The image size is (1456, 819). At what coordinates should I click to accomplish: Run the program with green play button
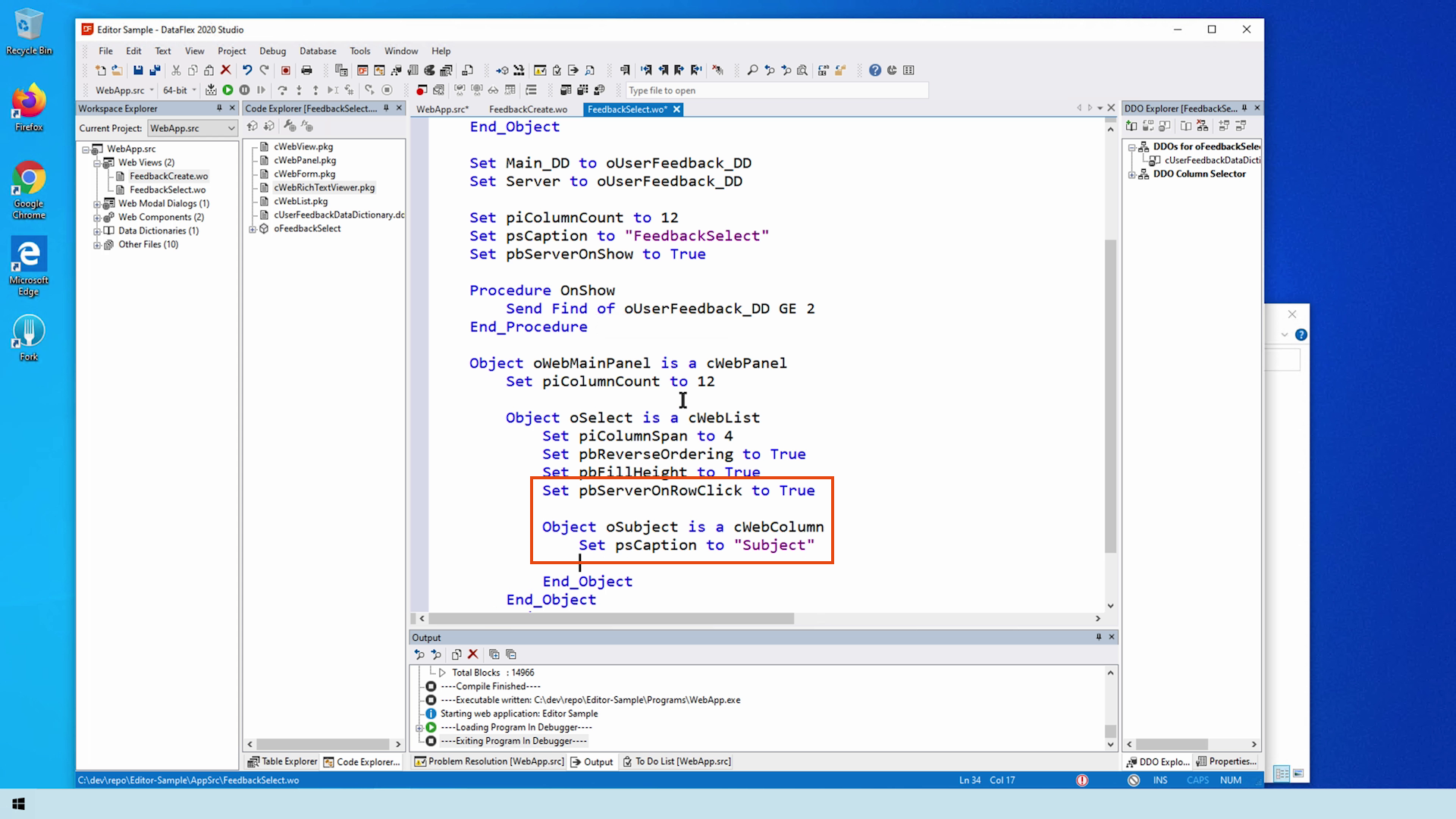(x=227, y=90)
